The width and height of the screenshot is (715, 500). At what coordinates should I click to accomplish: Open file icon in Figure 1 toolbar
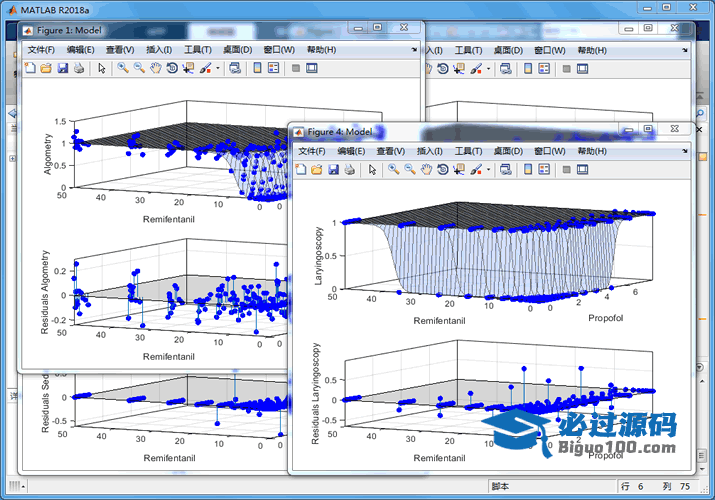(46, 68)
